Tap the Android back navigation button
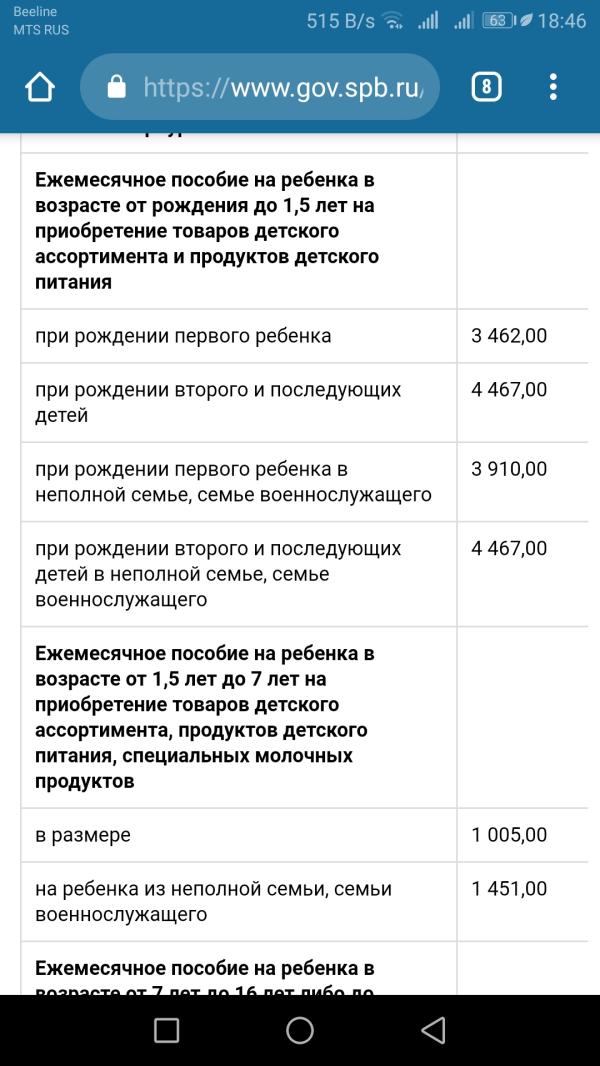The width and height of the screenshot is (600, 1066). pyautogui.click(x=433, y=1030)
